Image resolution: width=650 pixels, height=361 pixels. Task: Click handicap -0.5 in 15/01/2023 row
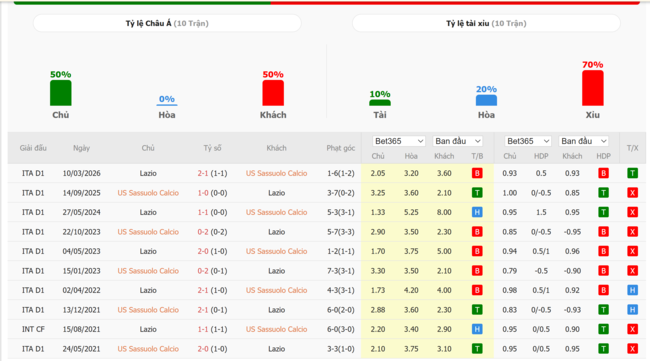pyautogui.click(x=541, y=271)
